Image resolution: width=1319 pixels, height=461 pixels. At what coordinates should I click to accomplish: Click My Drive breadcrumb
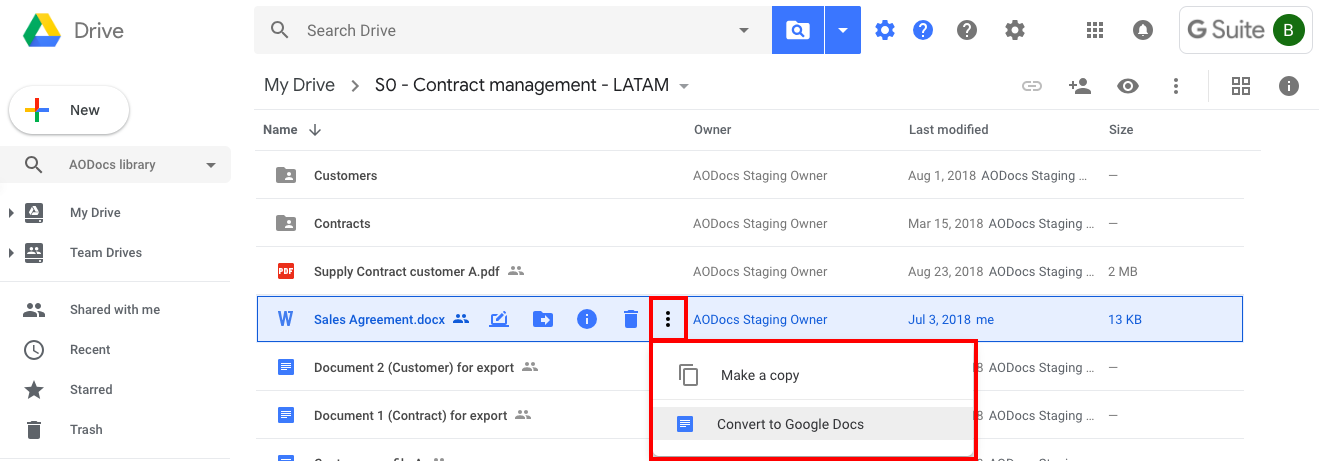299,85
